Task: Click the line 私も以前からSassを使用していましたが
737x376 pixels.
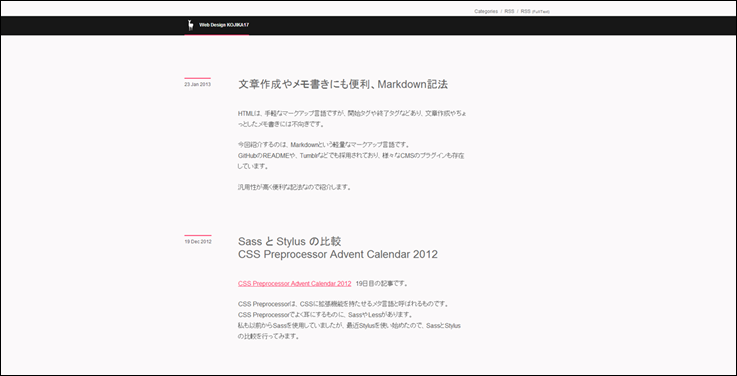Action: click(x=349, y=325)
